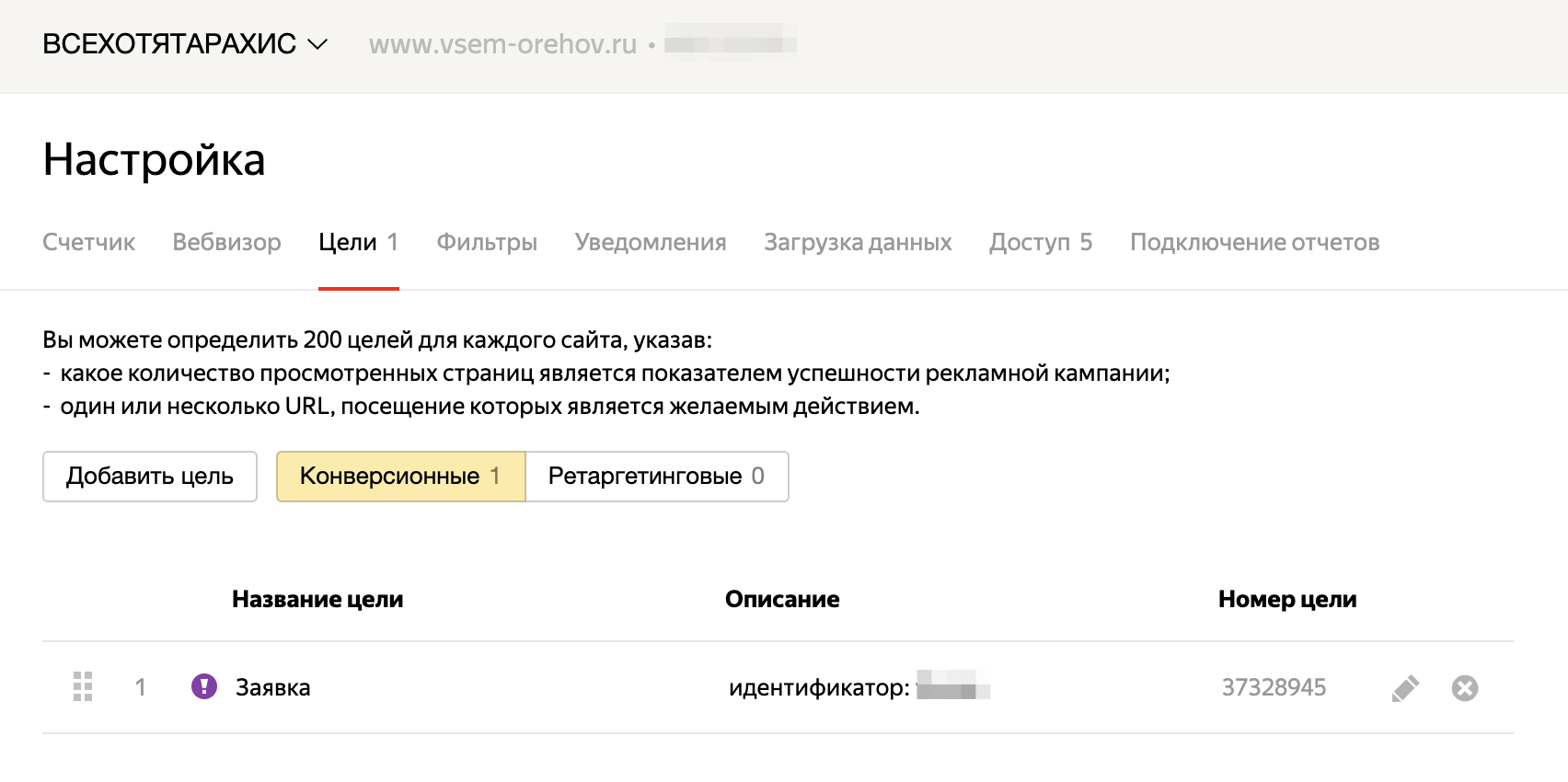Switch to the Фильтры tab
The image size is (1568, 782).
[487, 242]
